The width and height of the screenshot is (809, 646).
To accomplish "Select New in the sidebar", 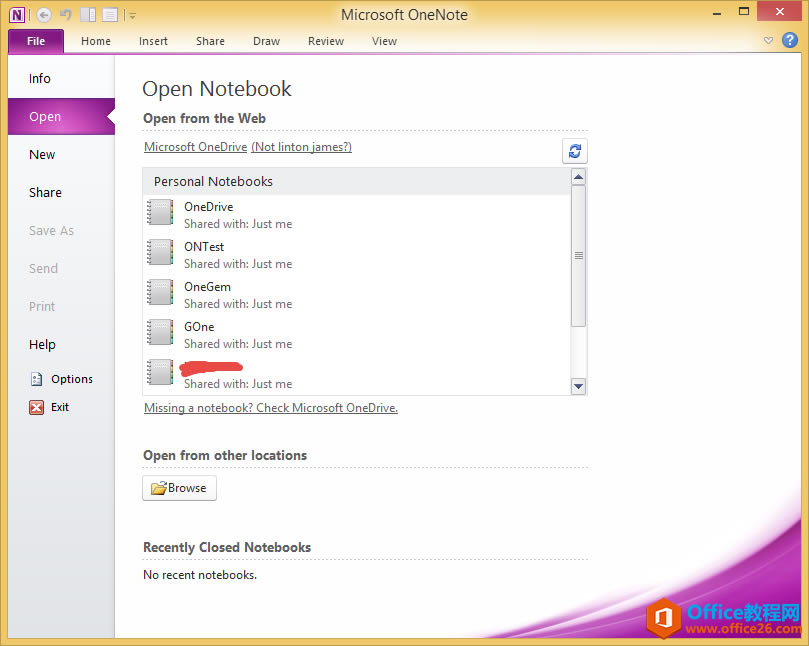I will pyautogui.click(x=42, y=154).
